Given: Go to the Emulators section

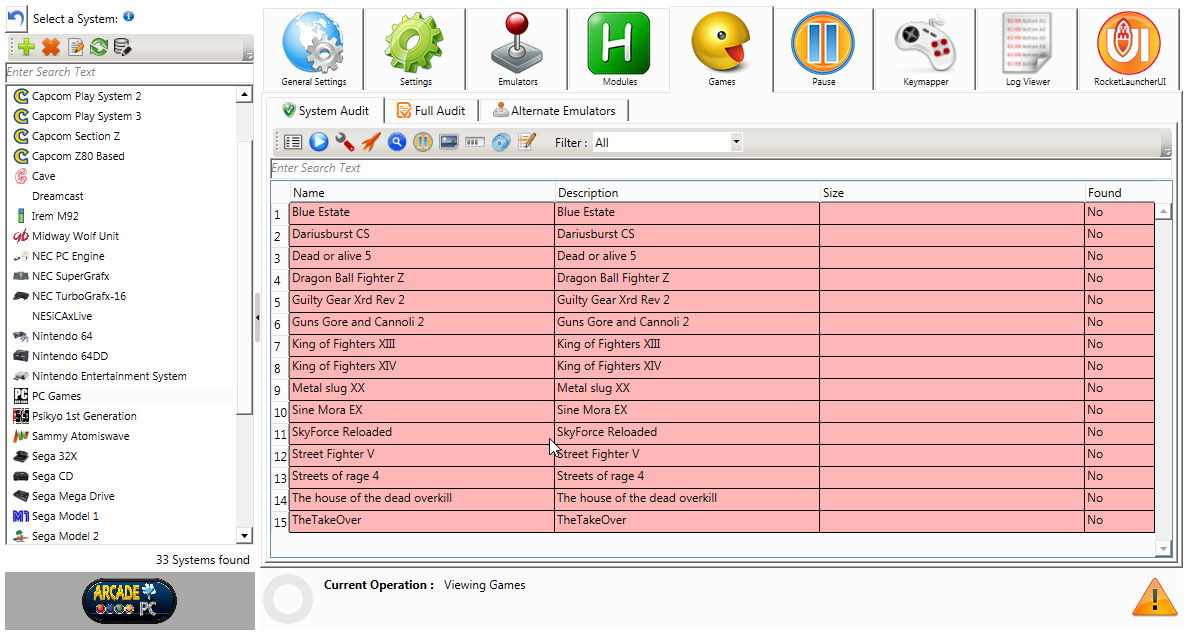Looking at the screenshot, I should [517, 50].
